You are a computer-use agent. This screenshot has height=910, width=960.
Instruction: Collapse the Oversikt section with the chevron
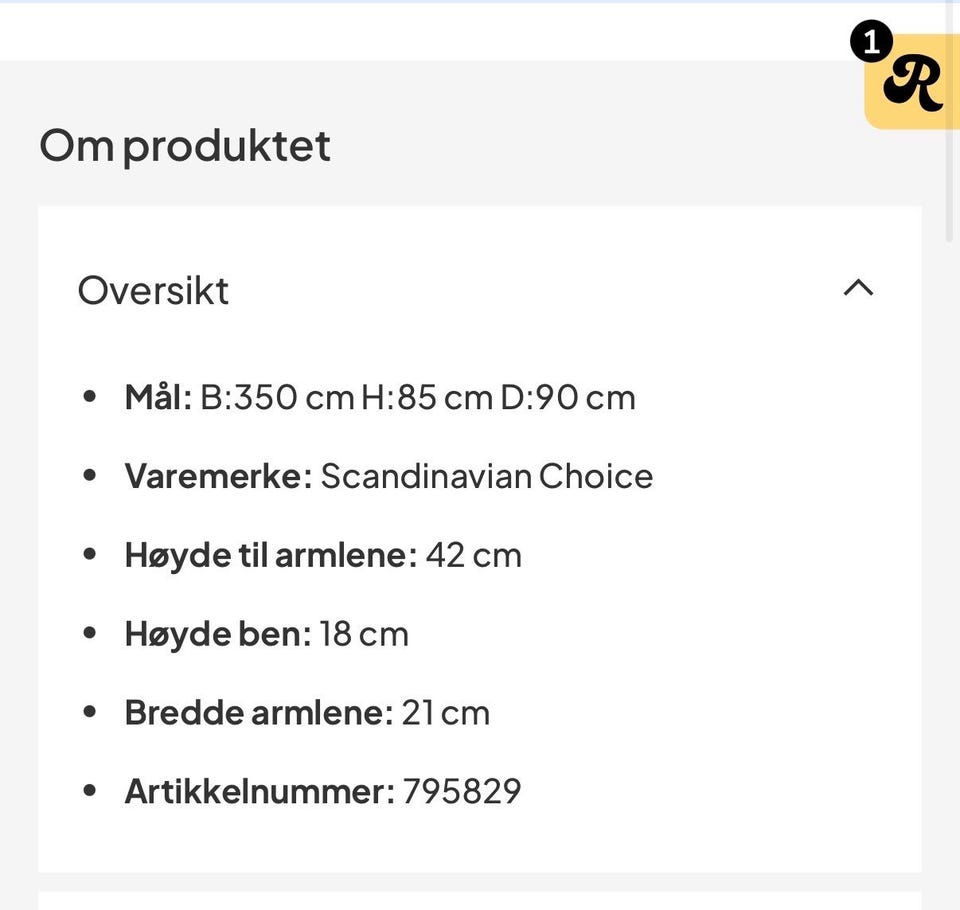(x=858, y=289)
